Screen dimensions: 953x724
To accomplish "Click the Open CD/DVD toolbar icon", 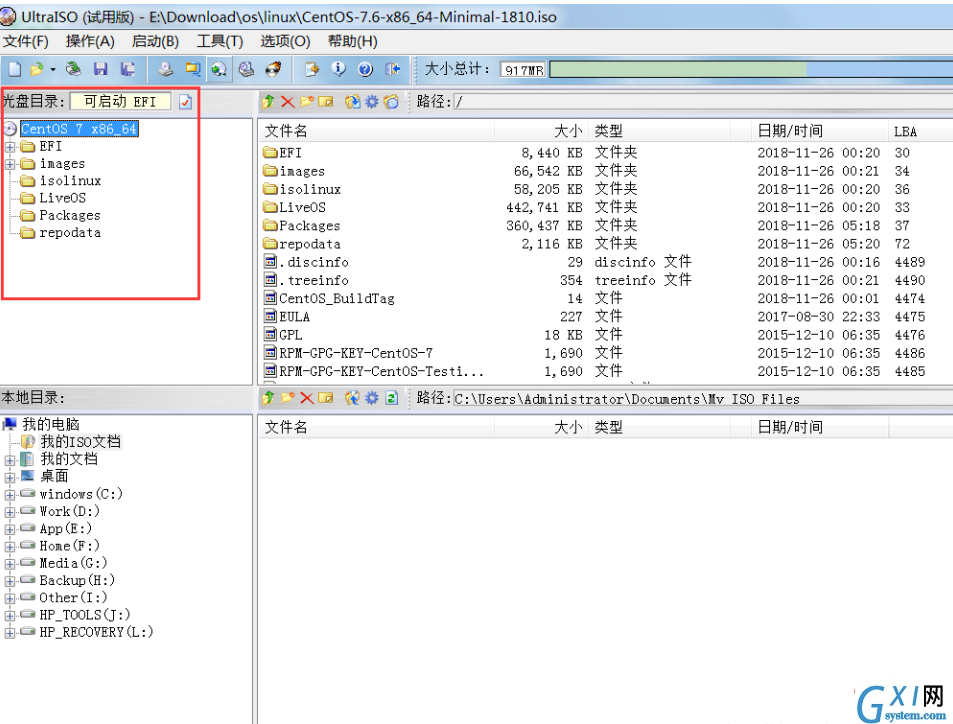I will [x=74, y=69].
